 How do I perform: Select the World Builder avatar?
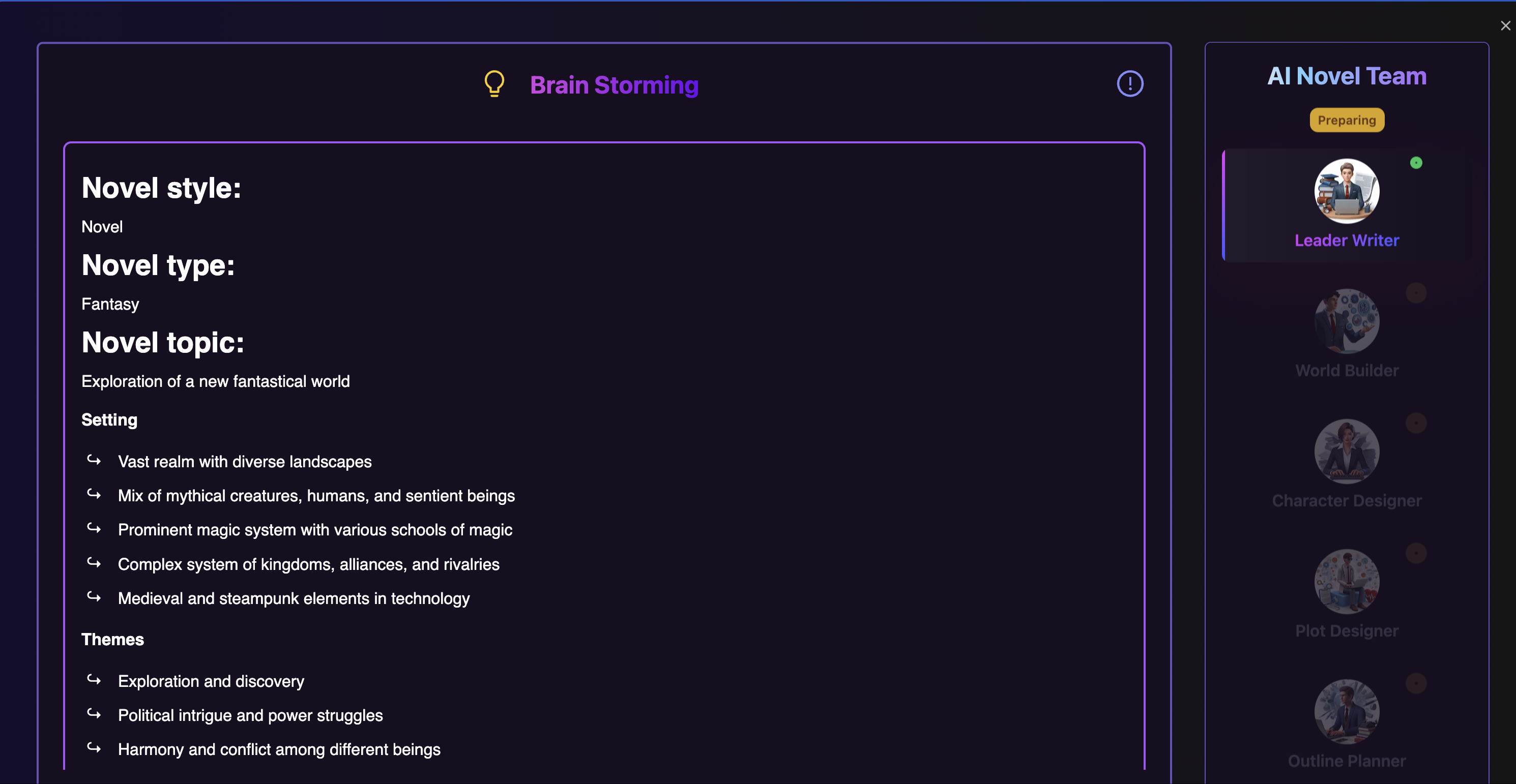click(x=1347, y=321)
